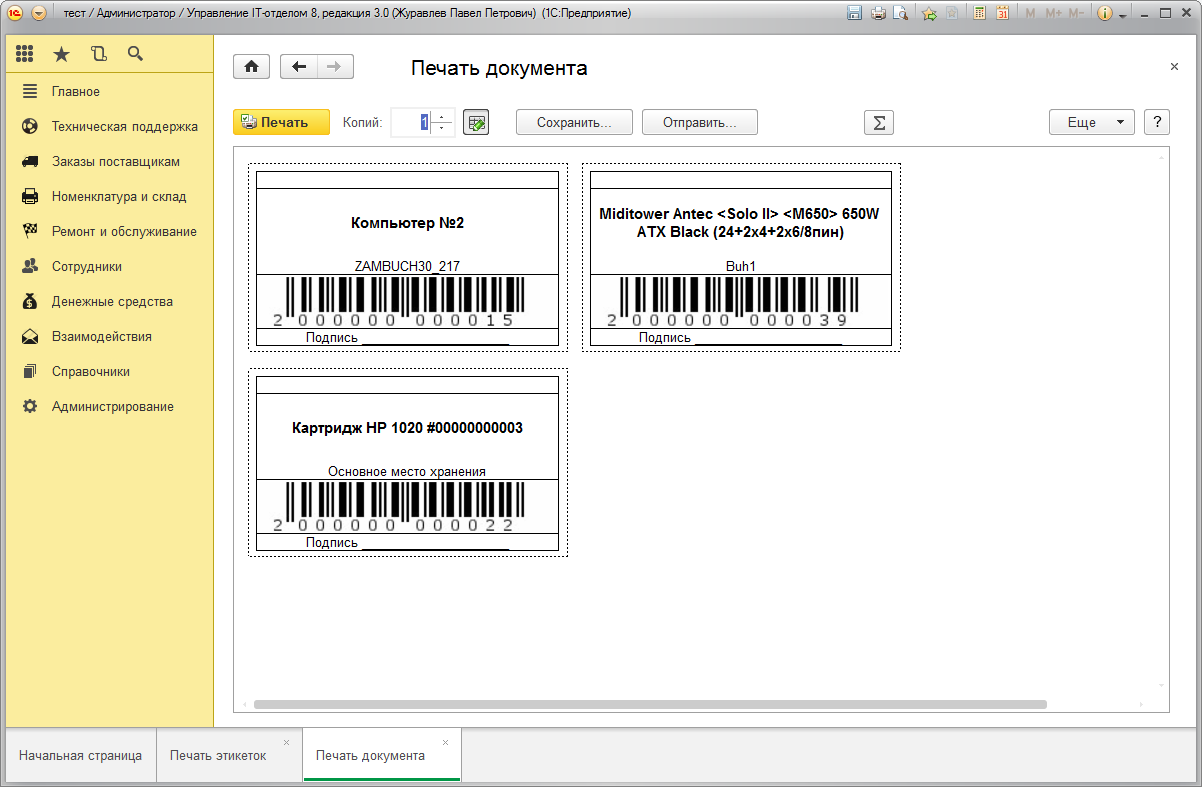This screenshot has width=1202, height=787.
Task: Increase the copies count with up arrow
Action: 443,116
